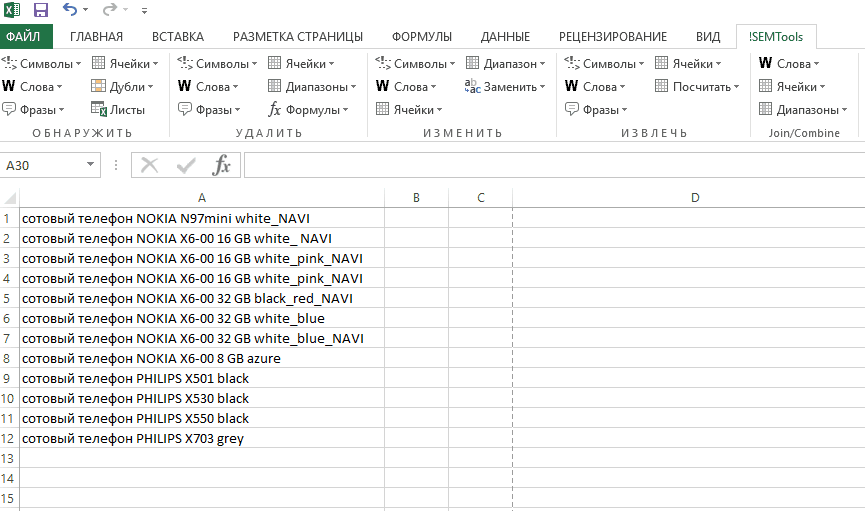Open Символы menu in УДАЛИТЬ group

(217, 63)
